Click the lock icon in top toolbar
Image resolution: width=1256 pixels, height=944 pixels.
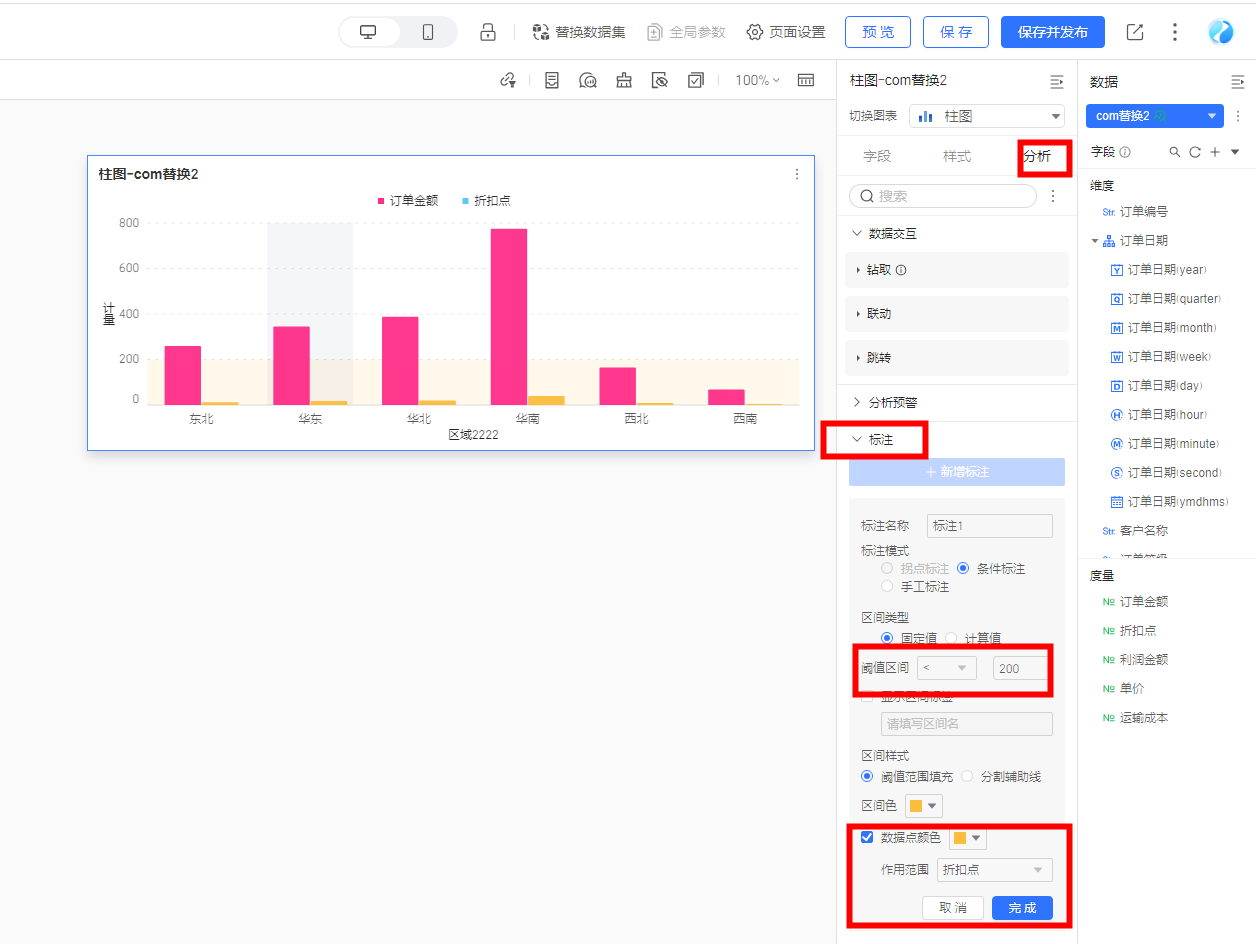coord(488,32)
